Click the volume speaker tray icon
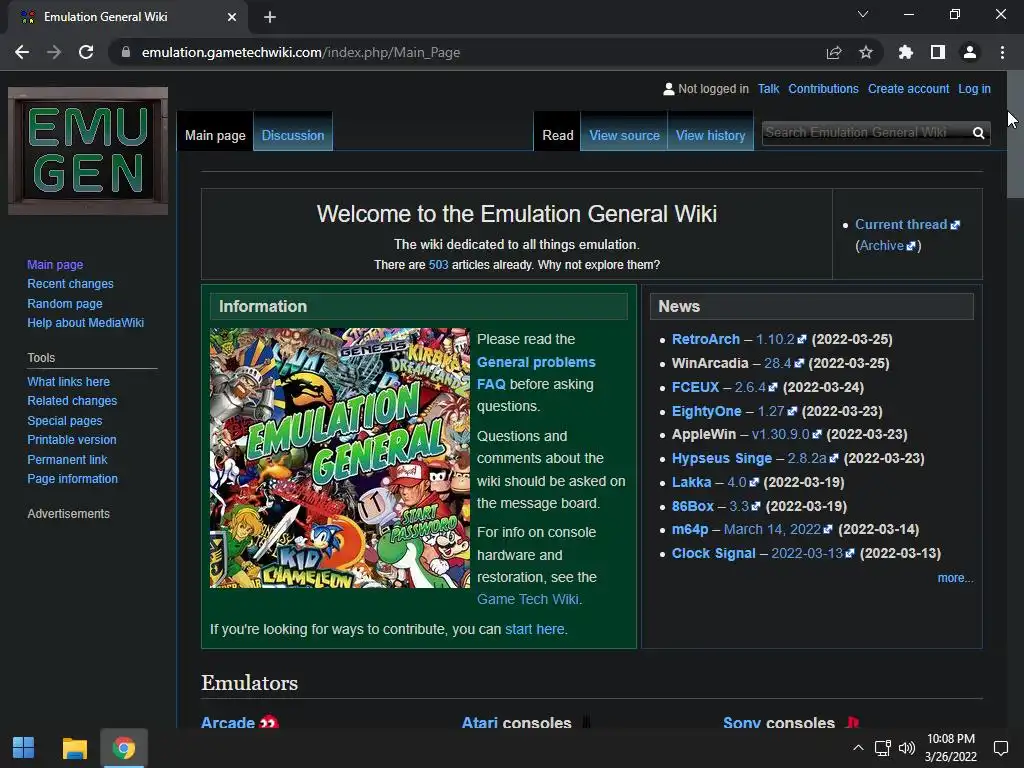 [x=906, y=748]
